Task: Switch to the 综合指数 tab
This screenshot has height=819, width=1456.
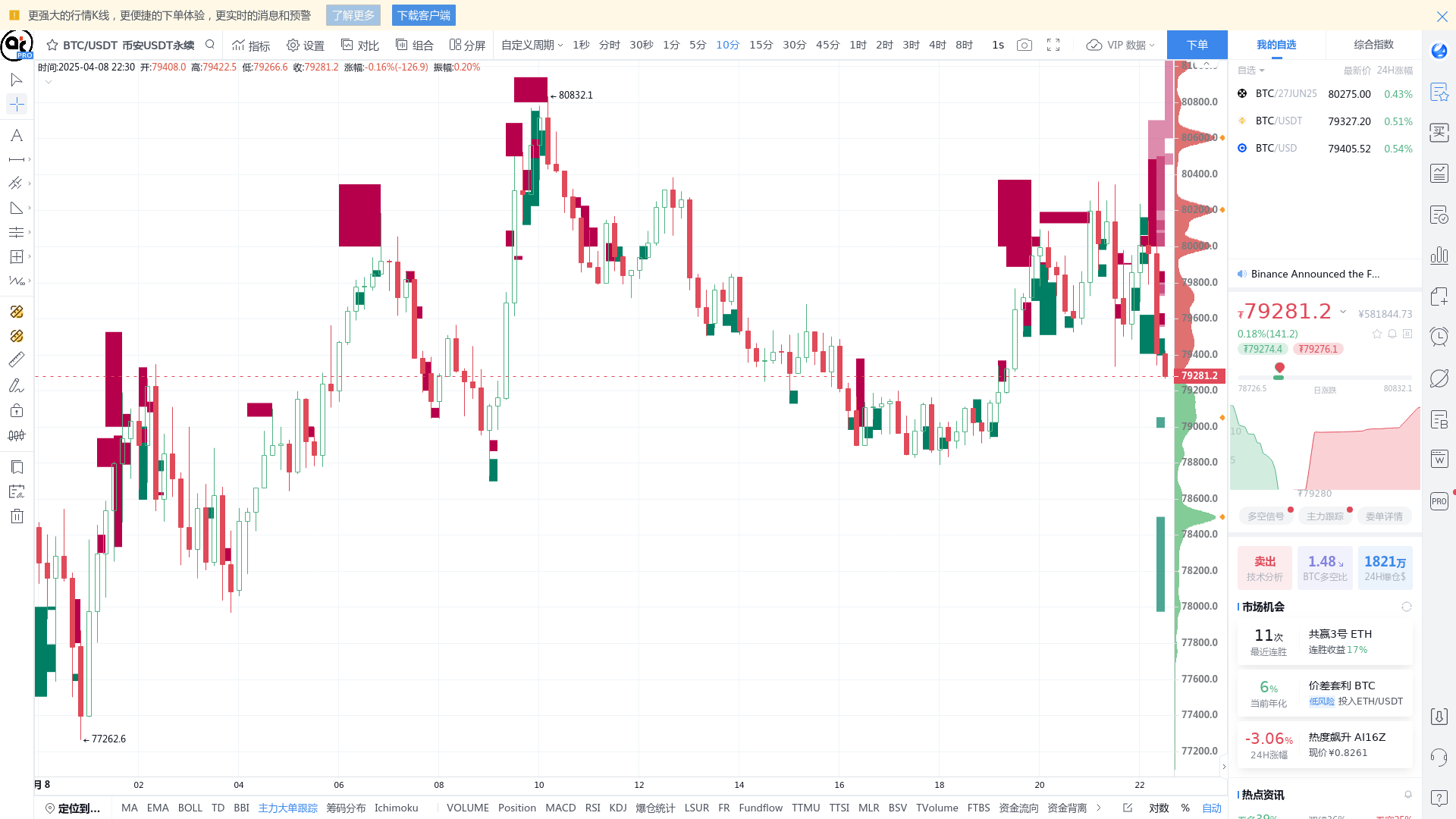Action: [1374, 45]
